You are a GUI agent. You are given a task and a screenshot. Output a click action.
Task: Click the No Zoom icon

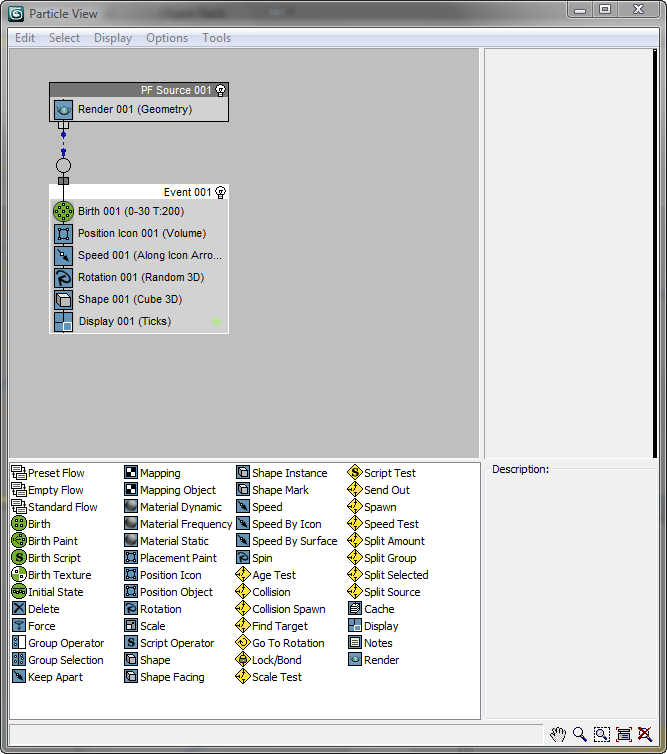645,734
